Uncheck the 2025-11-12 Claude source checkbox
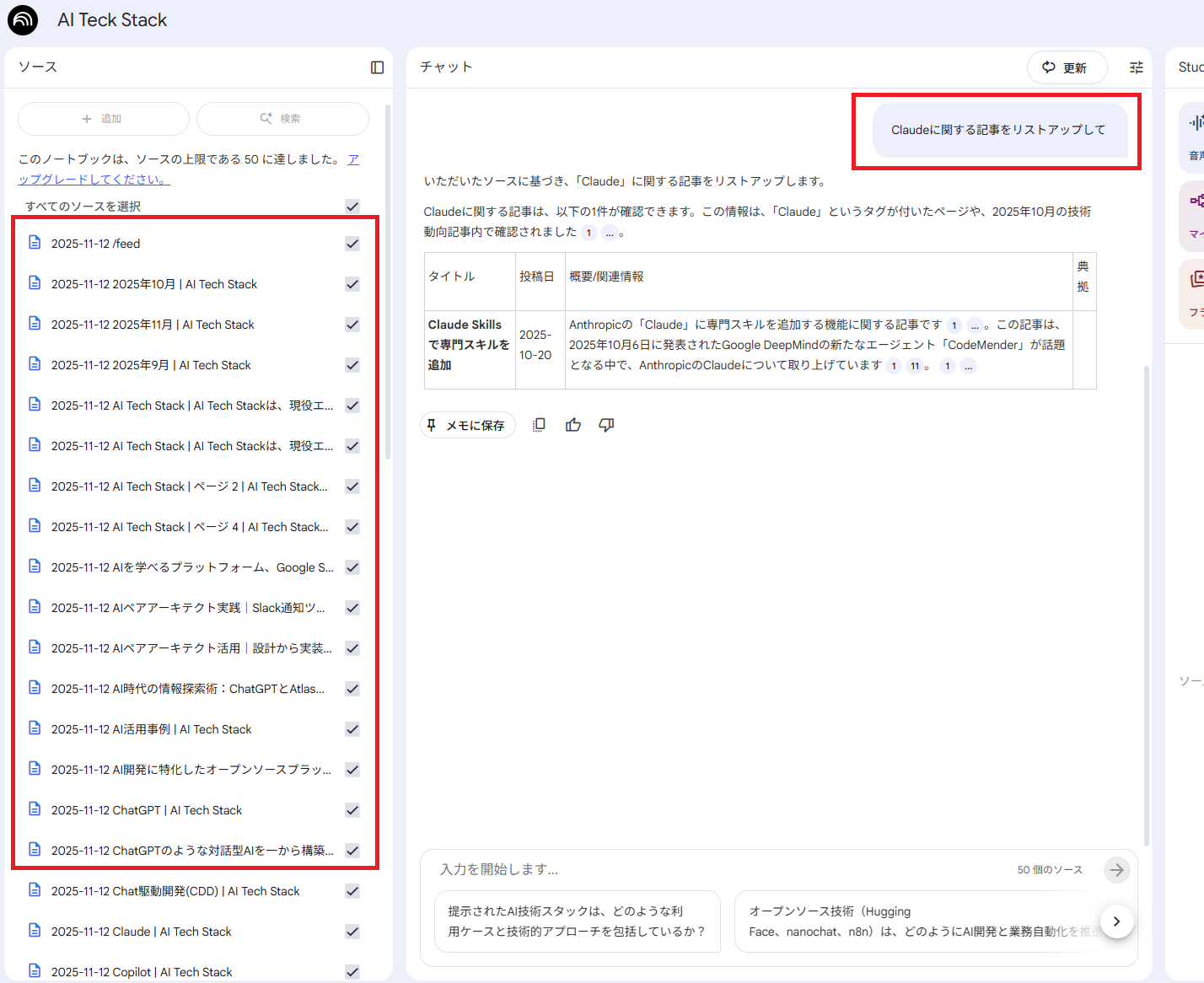Viewport: 1204px width, 983px height. (x=352, y=932)
